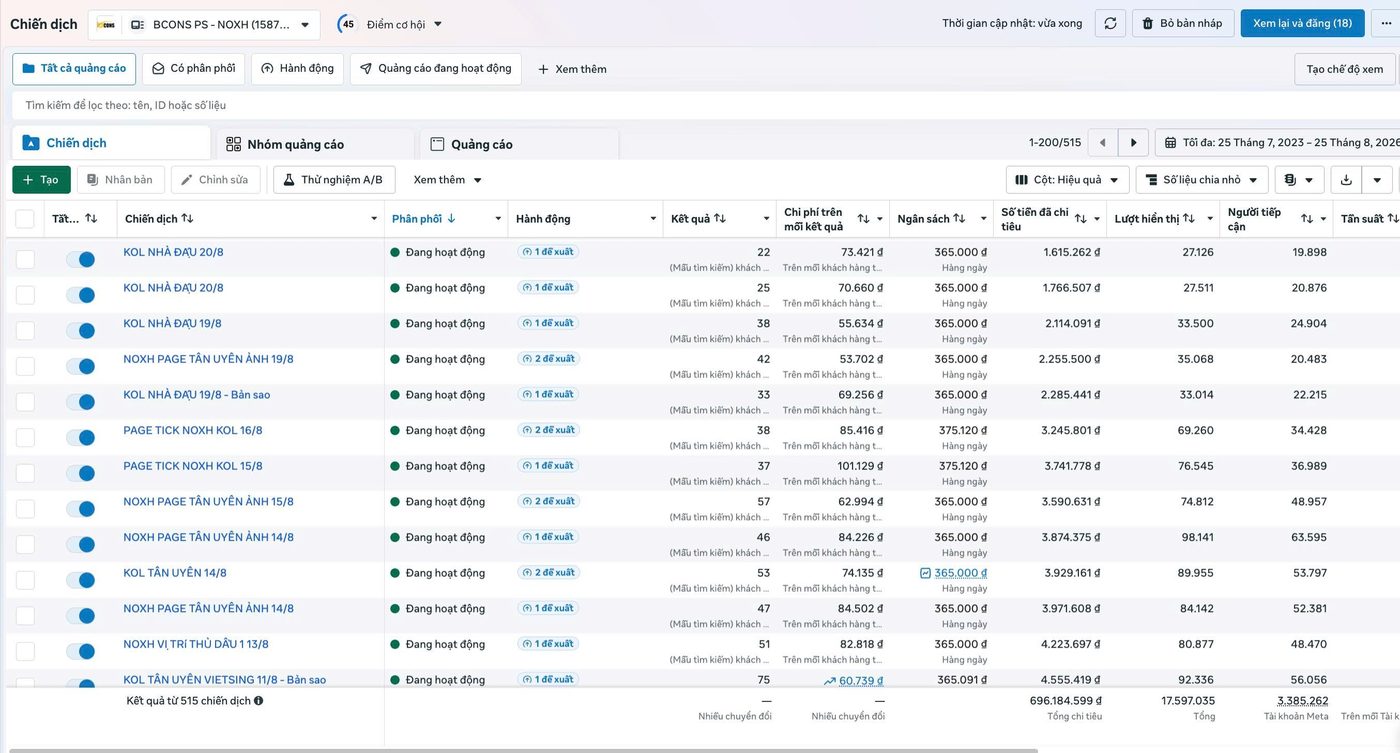Viewport: 1400px width, 753px height.
Task: Go to next page of campaigns
Action: point(1133,143)
